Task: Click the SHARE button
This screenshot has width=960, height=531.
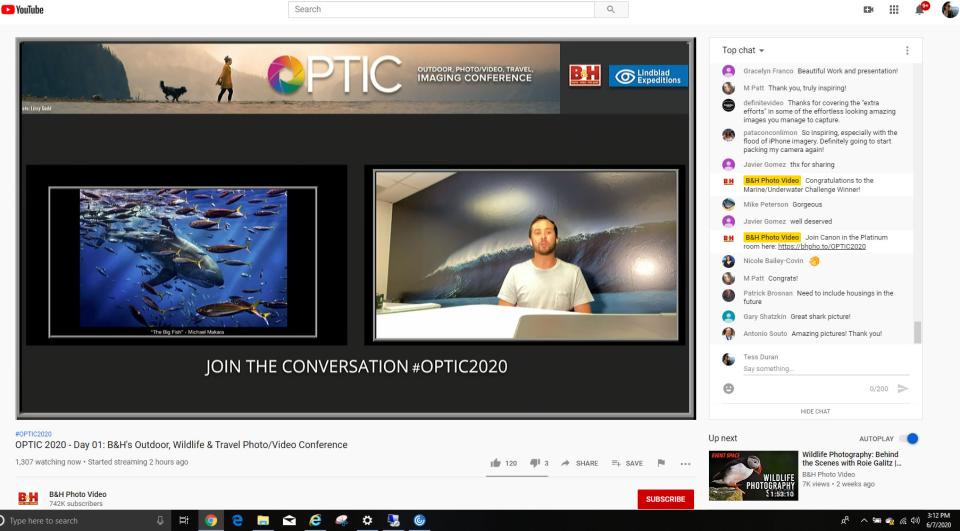Action: pyautogui.click(x=579, y=463)
